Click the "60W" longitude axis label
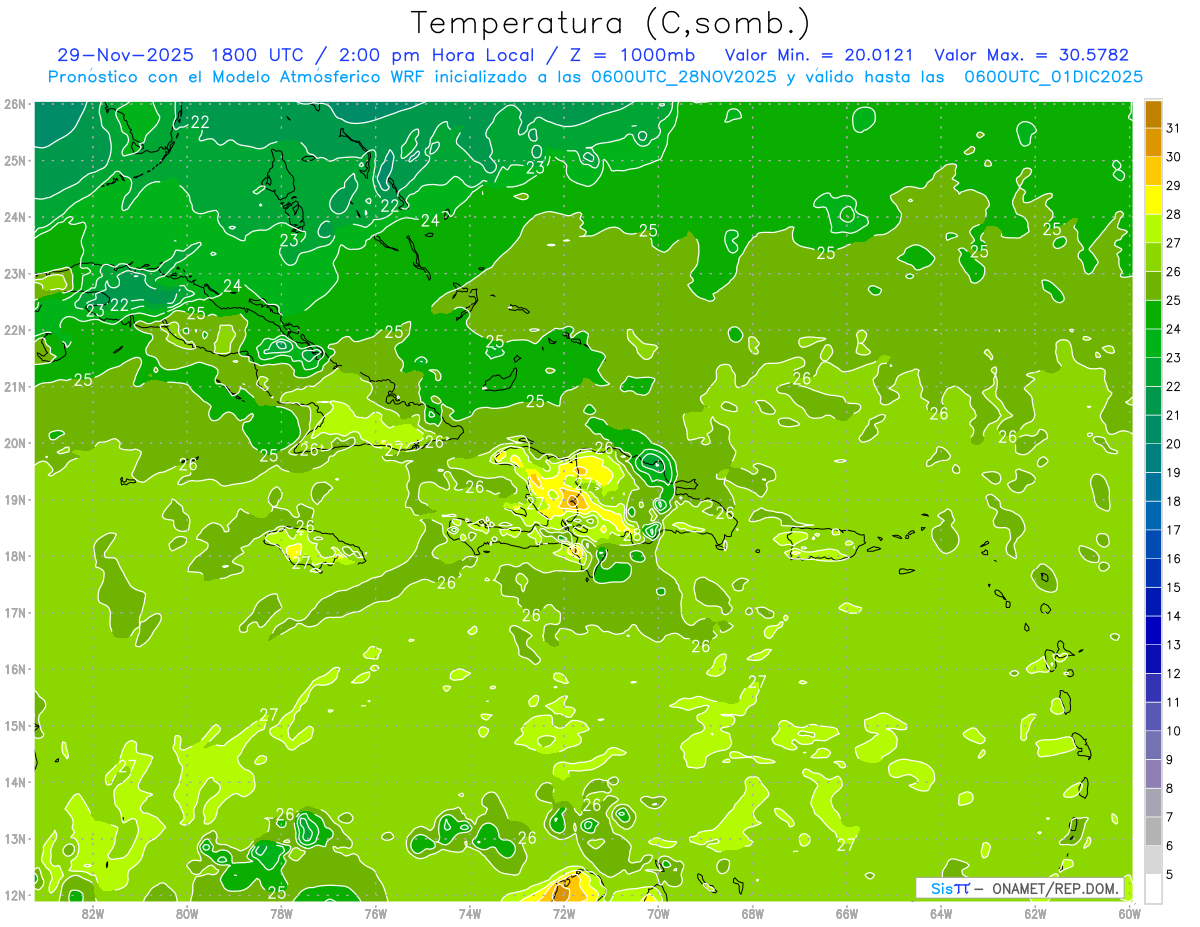This screenshot has height=927, width=1200. [x=1130, y=913]
